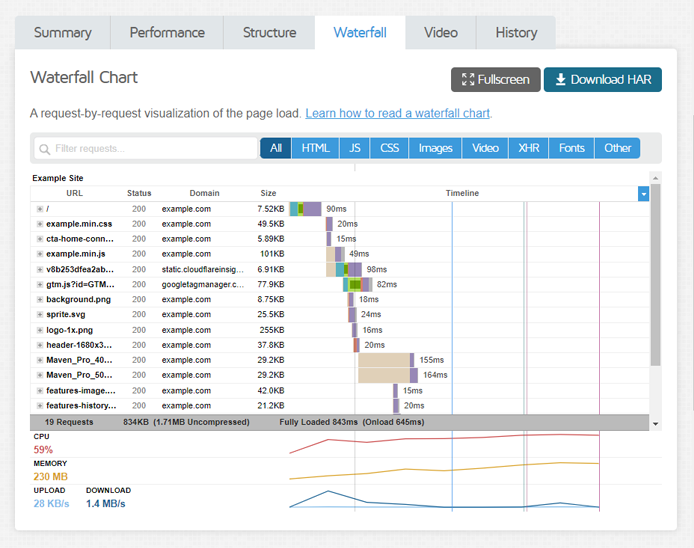
Task: Expand the sprite.svg request row
Action: point(40,314)
